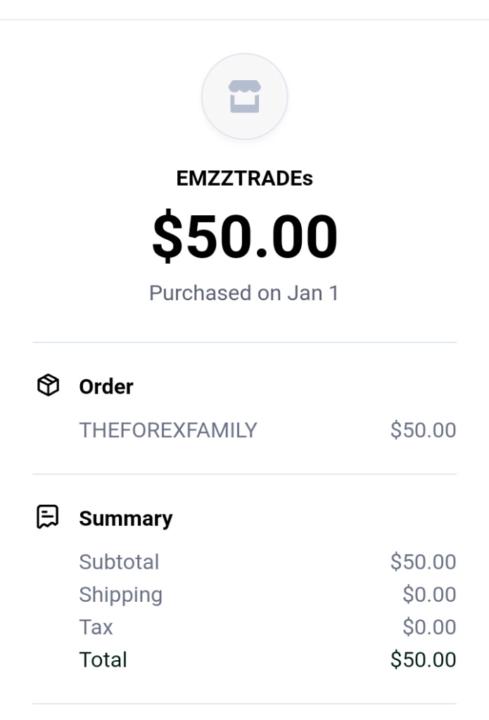Image resolution: width=489 pixels, height=720 pixels.
Task: Select the Total label
Action: pyautogui.click(x=103, y=659)
